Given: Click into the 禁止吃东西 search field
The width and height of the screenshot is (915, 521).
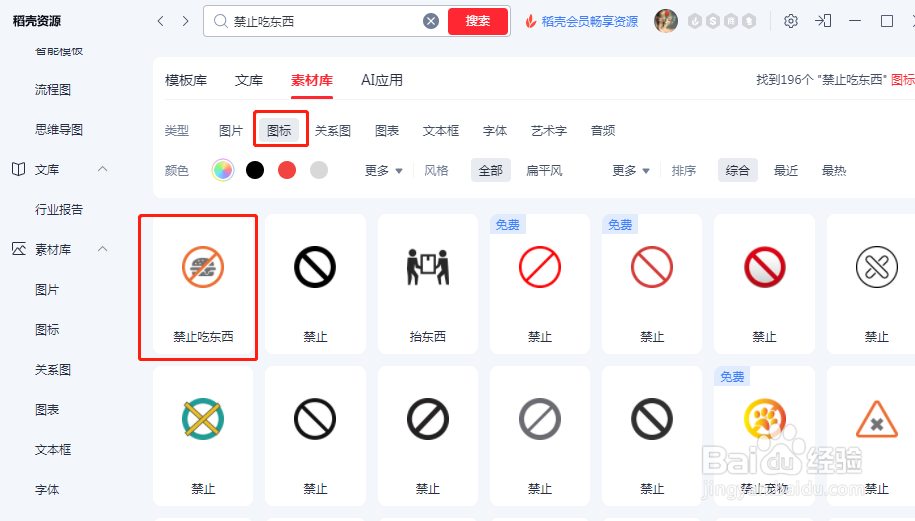Looking at the screenshot, I should 324,21.
